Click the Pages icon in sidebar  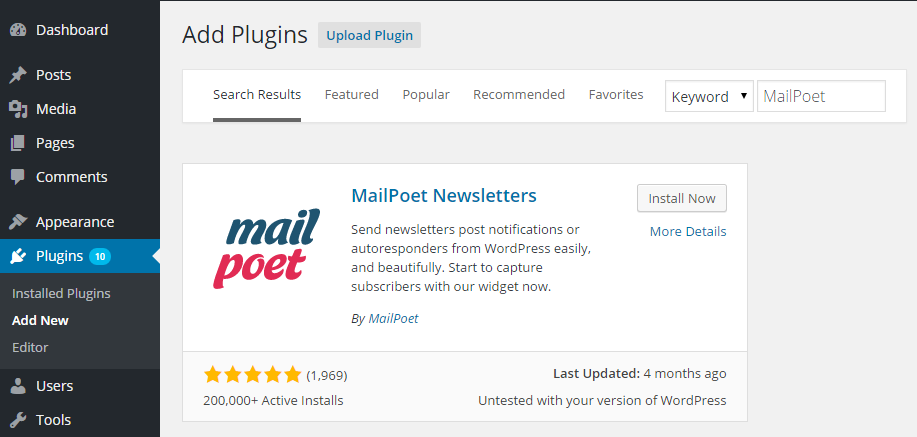click(18, 143)
